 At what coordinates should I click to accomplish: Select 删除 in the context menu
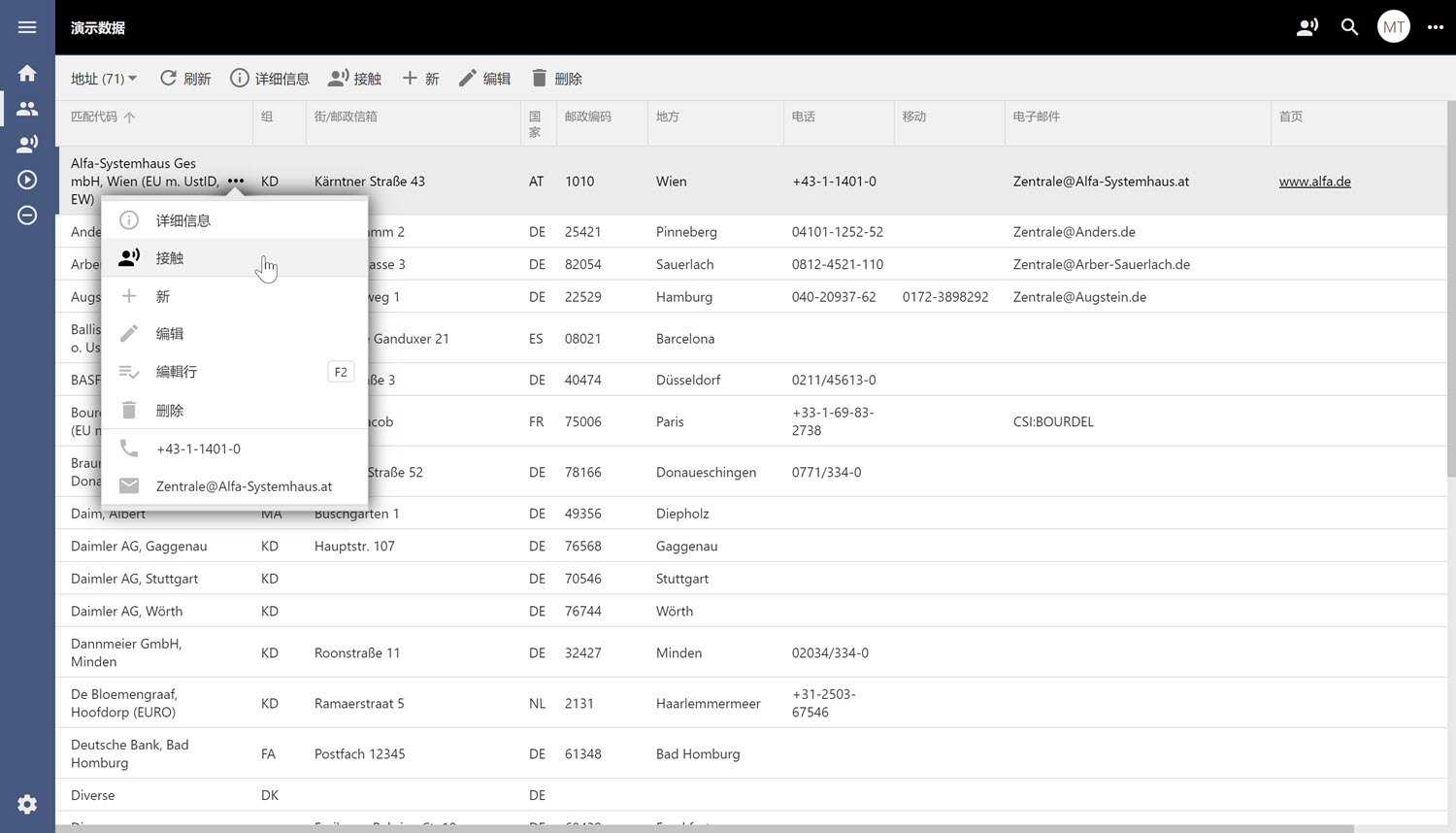point(170,411)
